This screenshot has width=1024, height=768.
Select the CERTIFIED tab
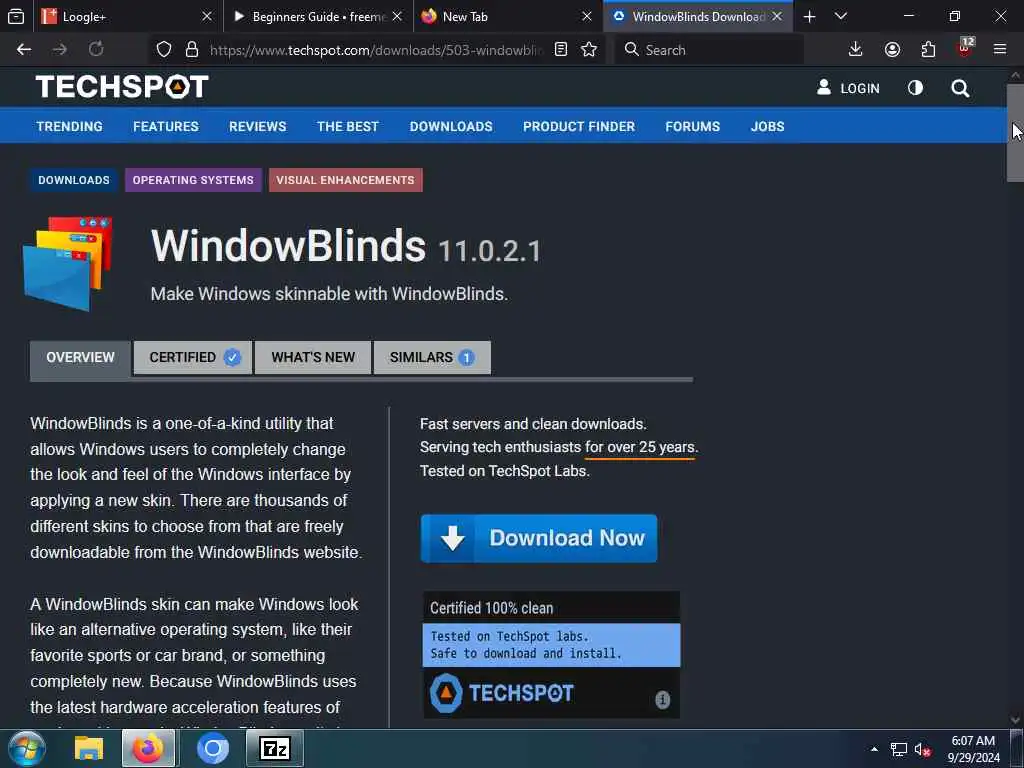(x=193, y=358)
